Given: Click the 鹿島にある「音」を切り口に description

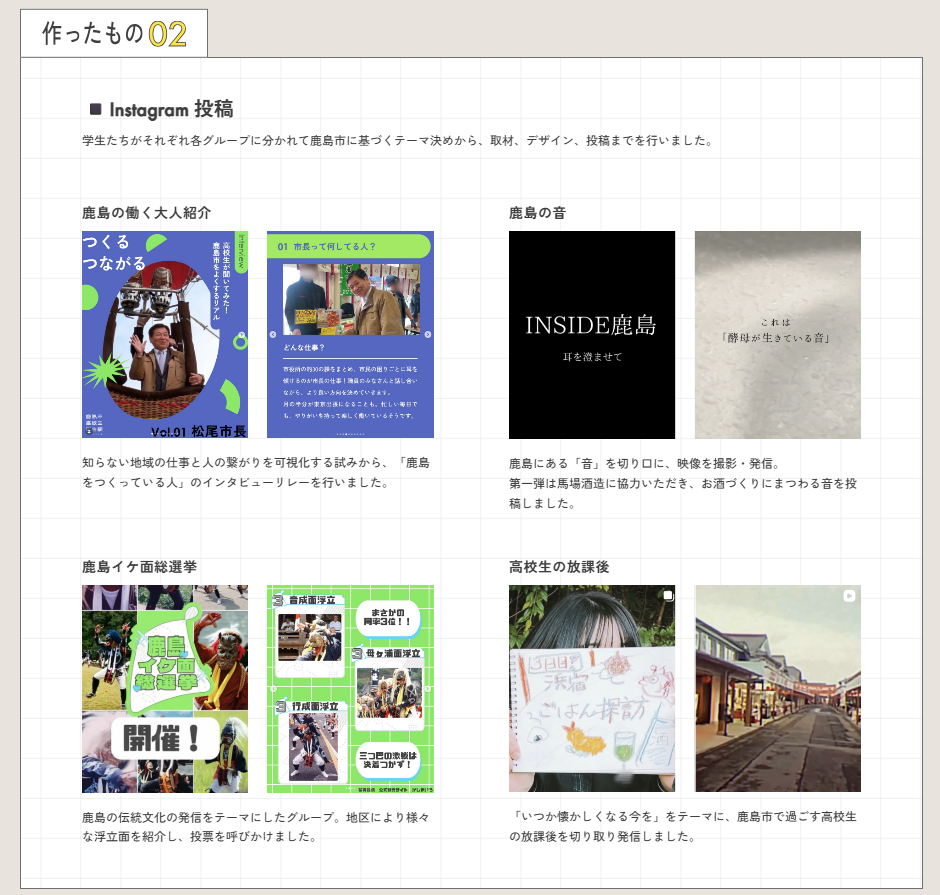Looking at the screenshot, I should point(683,483).
